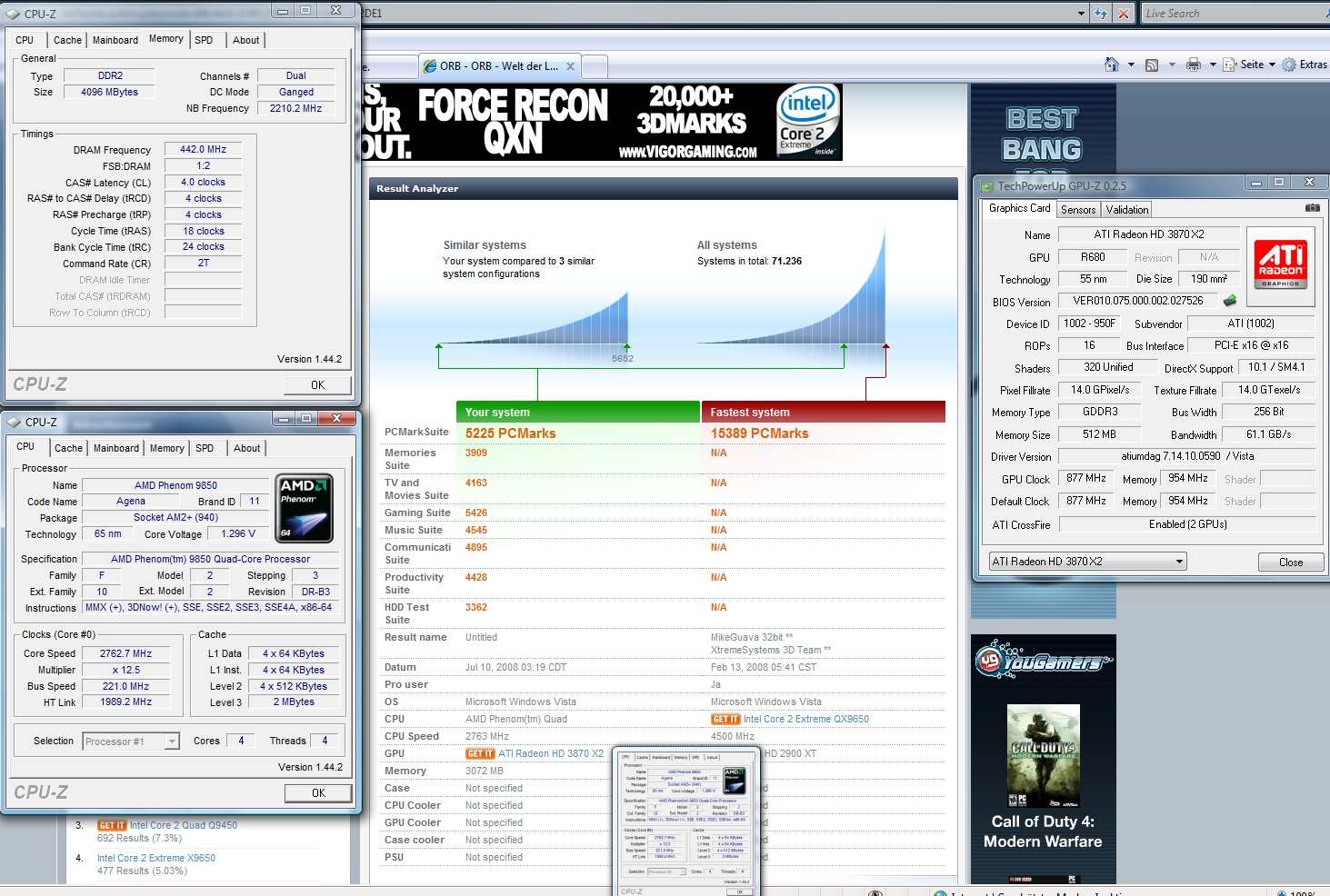Click the printer icon in browser toolbar
The height and width of the screenshot is (896, 1330).
click(x=1194, y=65)
